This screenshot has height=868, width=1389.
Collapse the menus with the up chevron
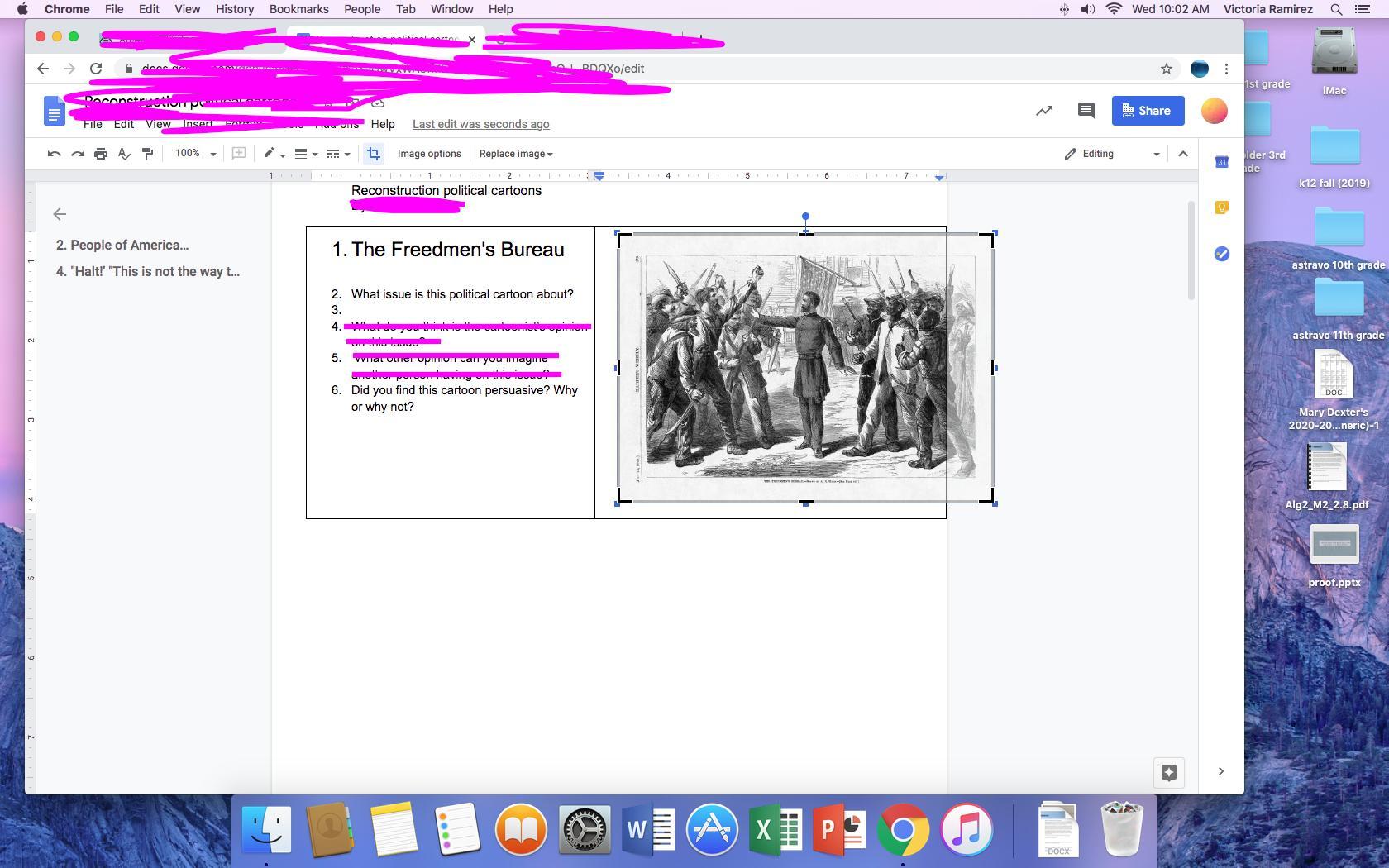pos(1183,154)
